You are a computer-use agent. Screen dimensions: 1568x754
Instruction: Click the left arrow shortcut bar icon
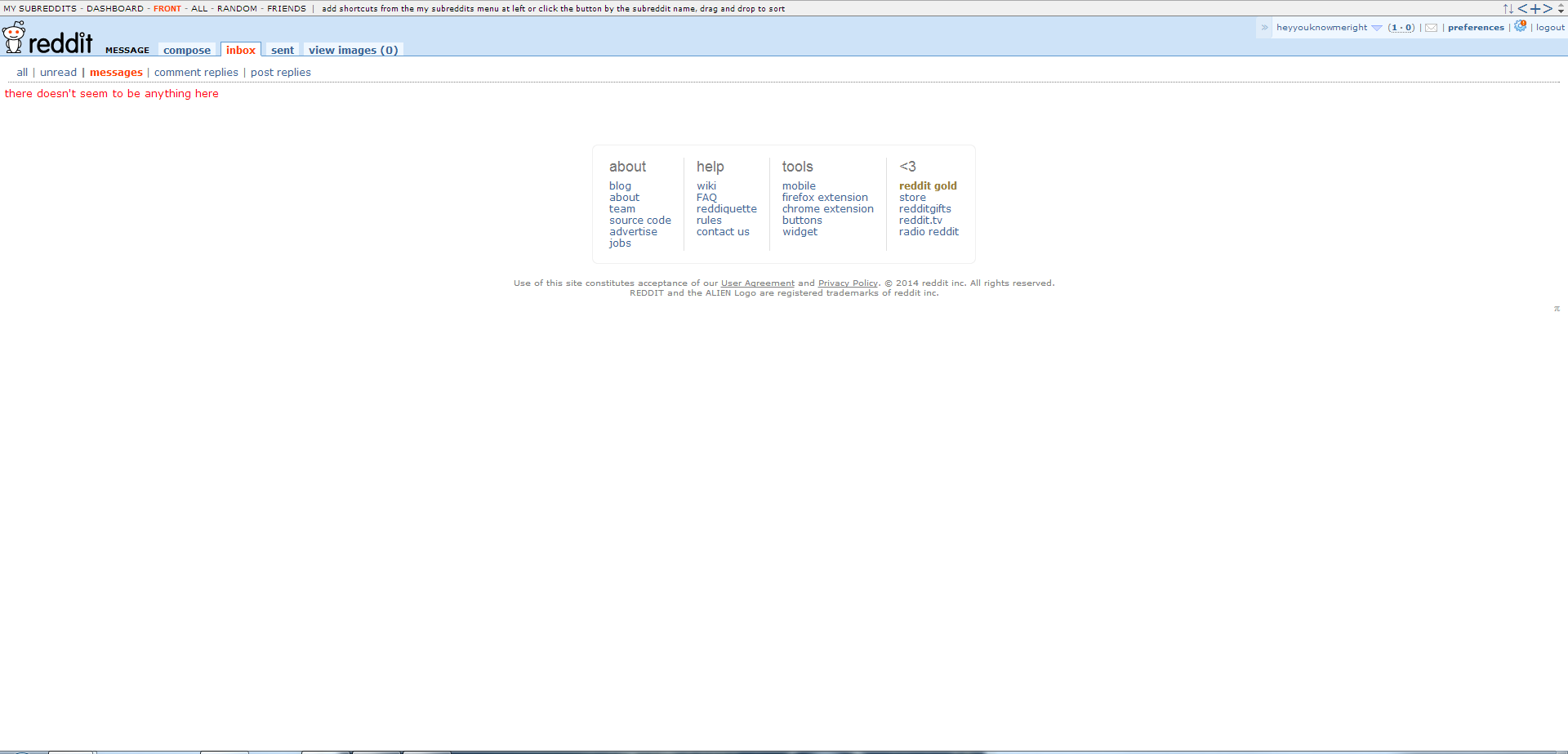point(1522,8)
